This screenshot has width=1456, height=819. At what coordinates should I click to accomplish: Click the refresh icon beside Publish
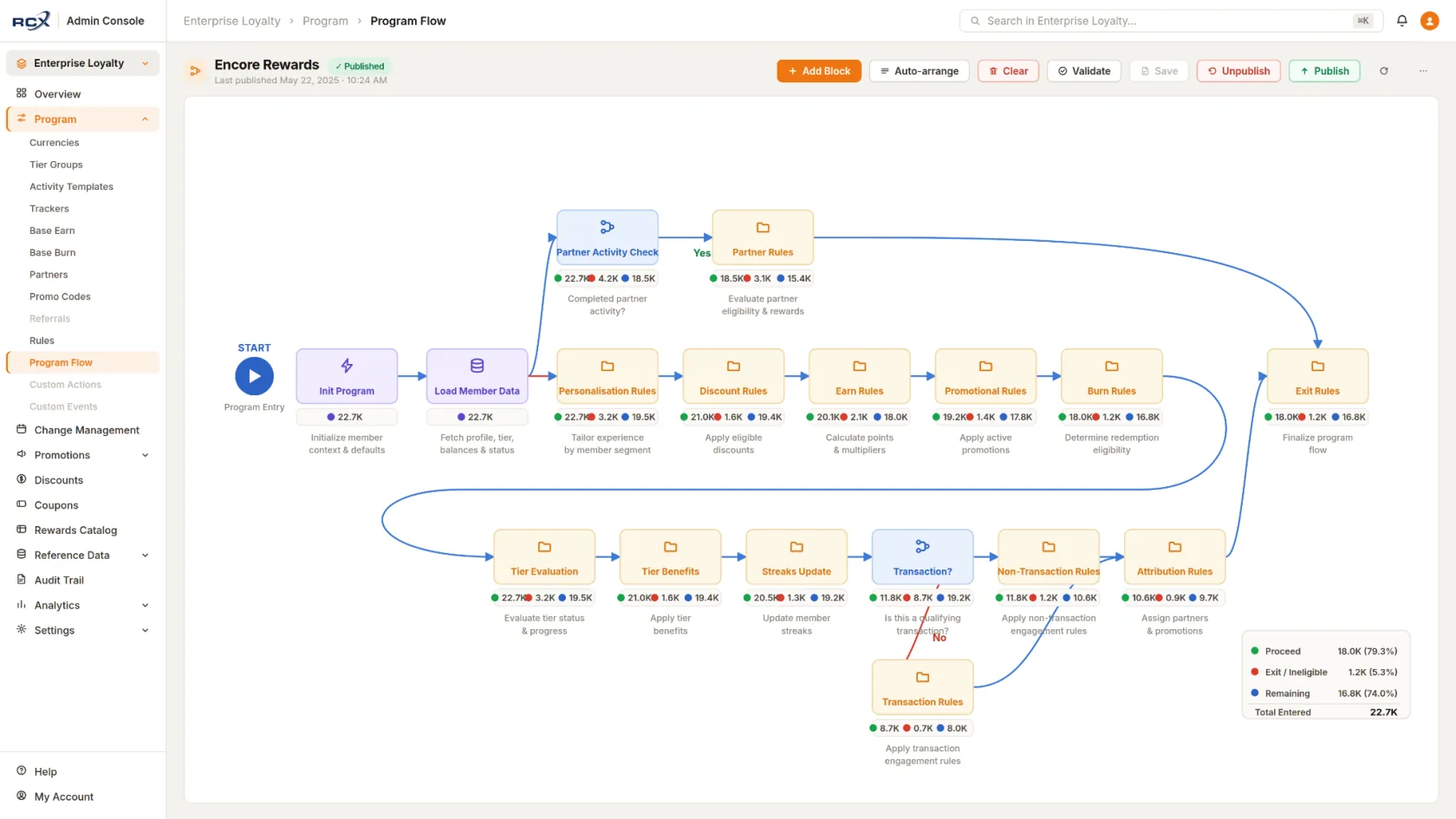click(x=1384, y=71)
